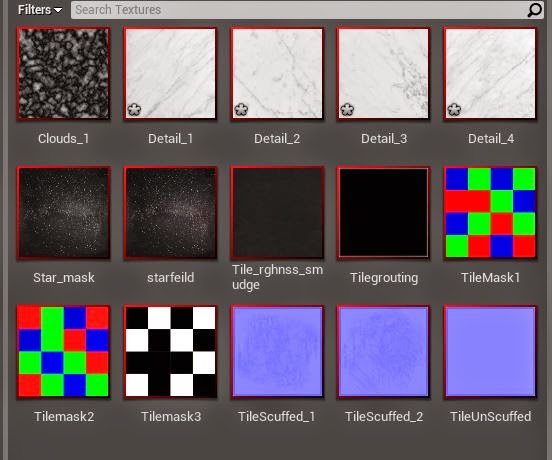Select the Detail_2 marble texture thumbnail

tap(277, 74)
